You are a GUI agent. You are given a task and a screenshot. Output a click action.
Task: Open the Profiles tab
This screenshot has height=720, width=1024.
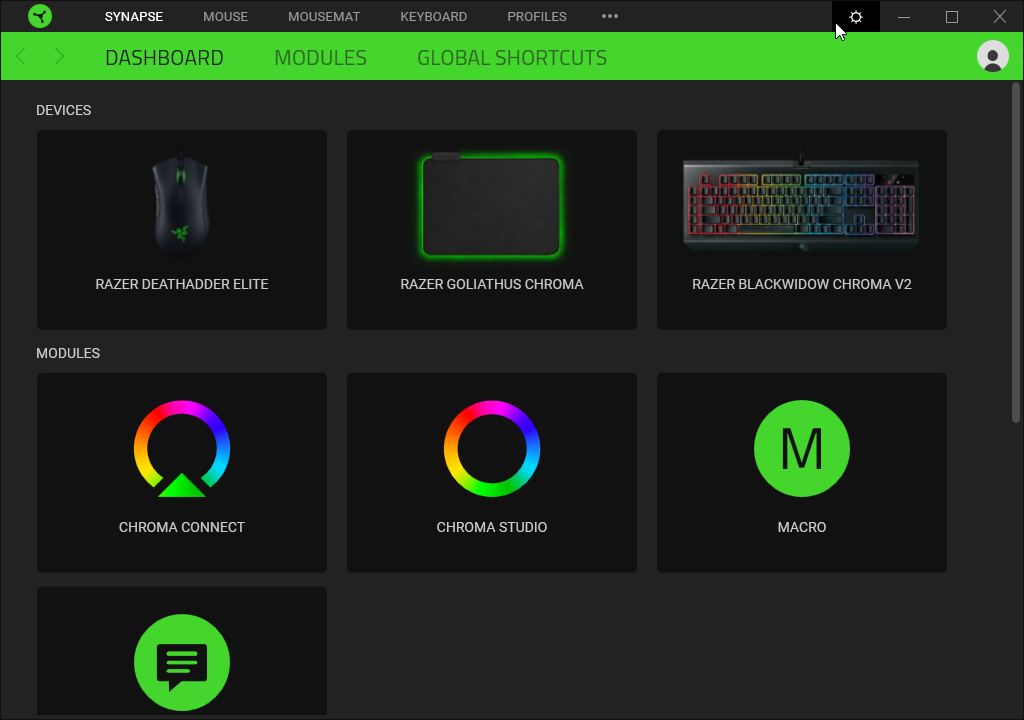click(x=537, y=17)
